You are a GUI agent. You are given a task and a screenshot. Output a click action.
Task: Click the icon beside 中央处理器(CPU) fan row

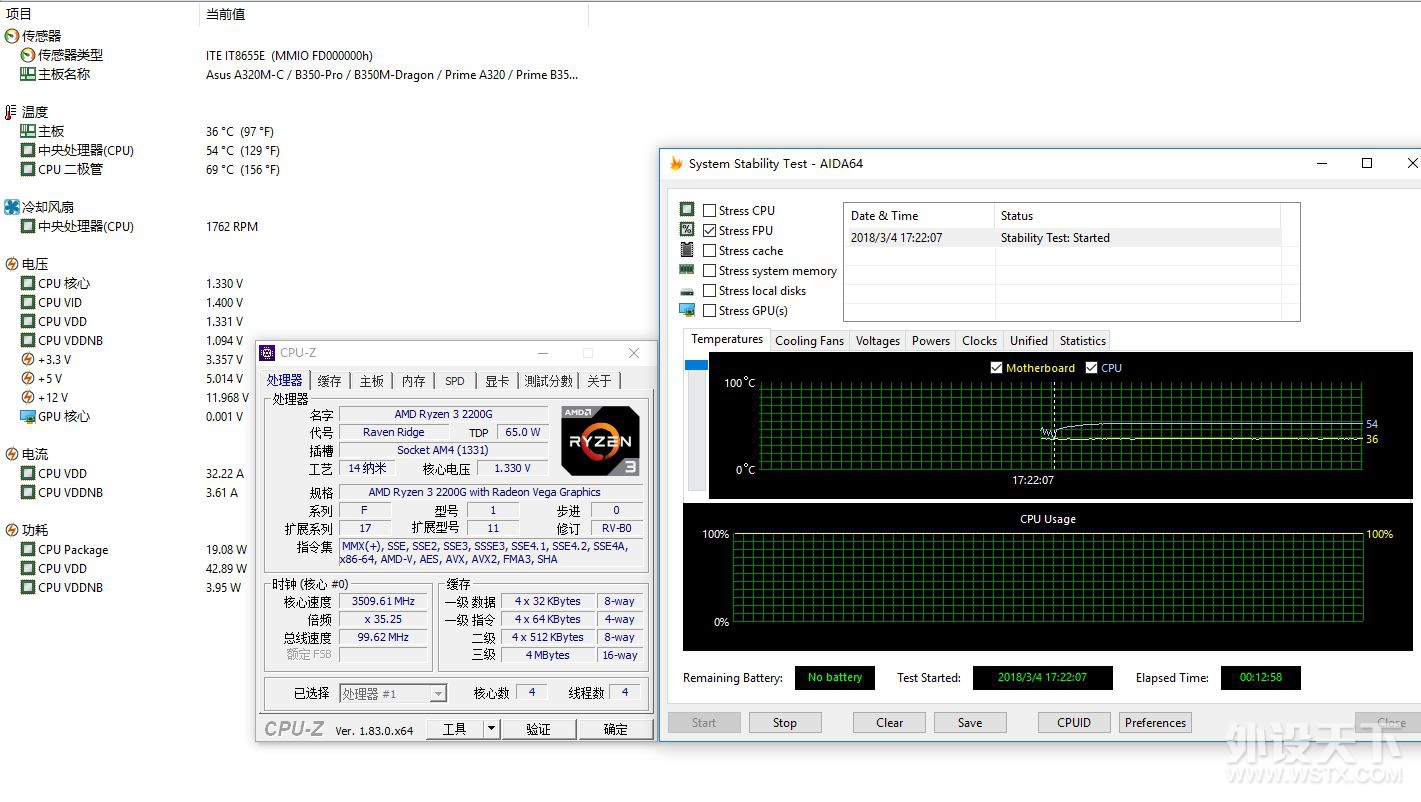[x=27, y=226]
